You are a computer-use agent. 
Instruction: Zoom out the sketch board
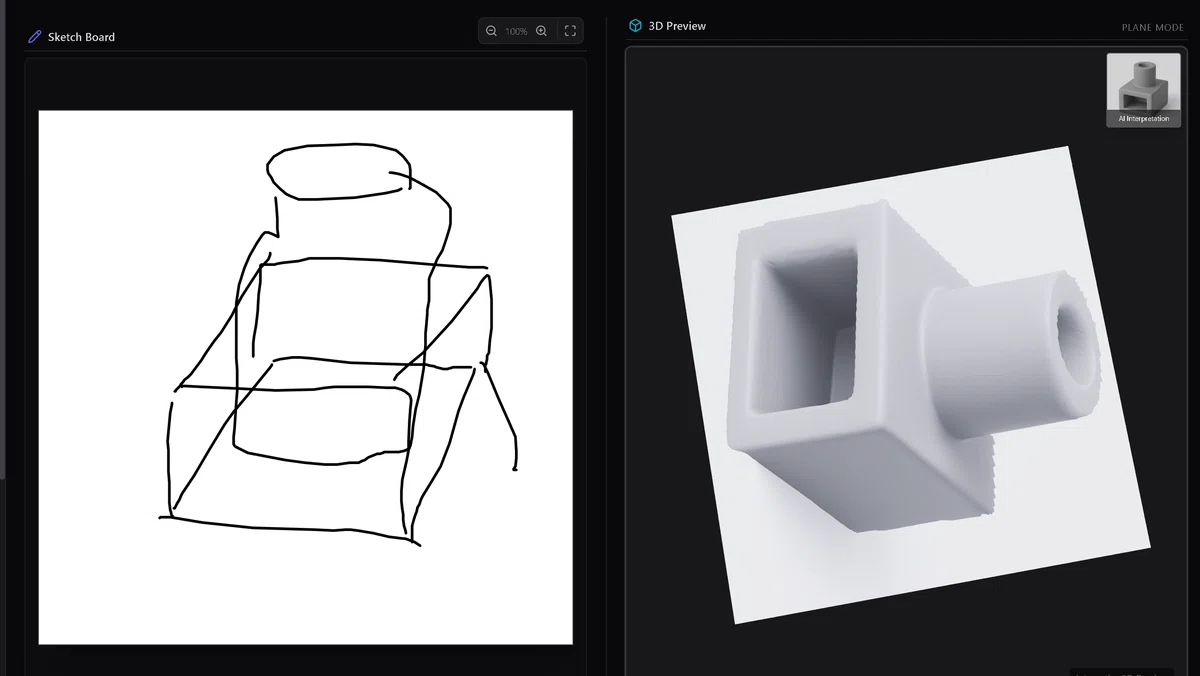click(491, 31)
